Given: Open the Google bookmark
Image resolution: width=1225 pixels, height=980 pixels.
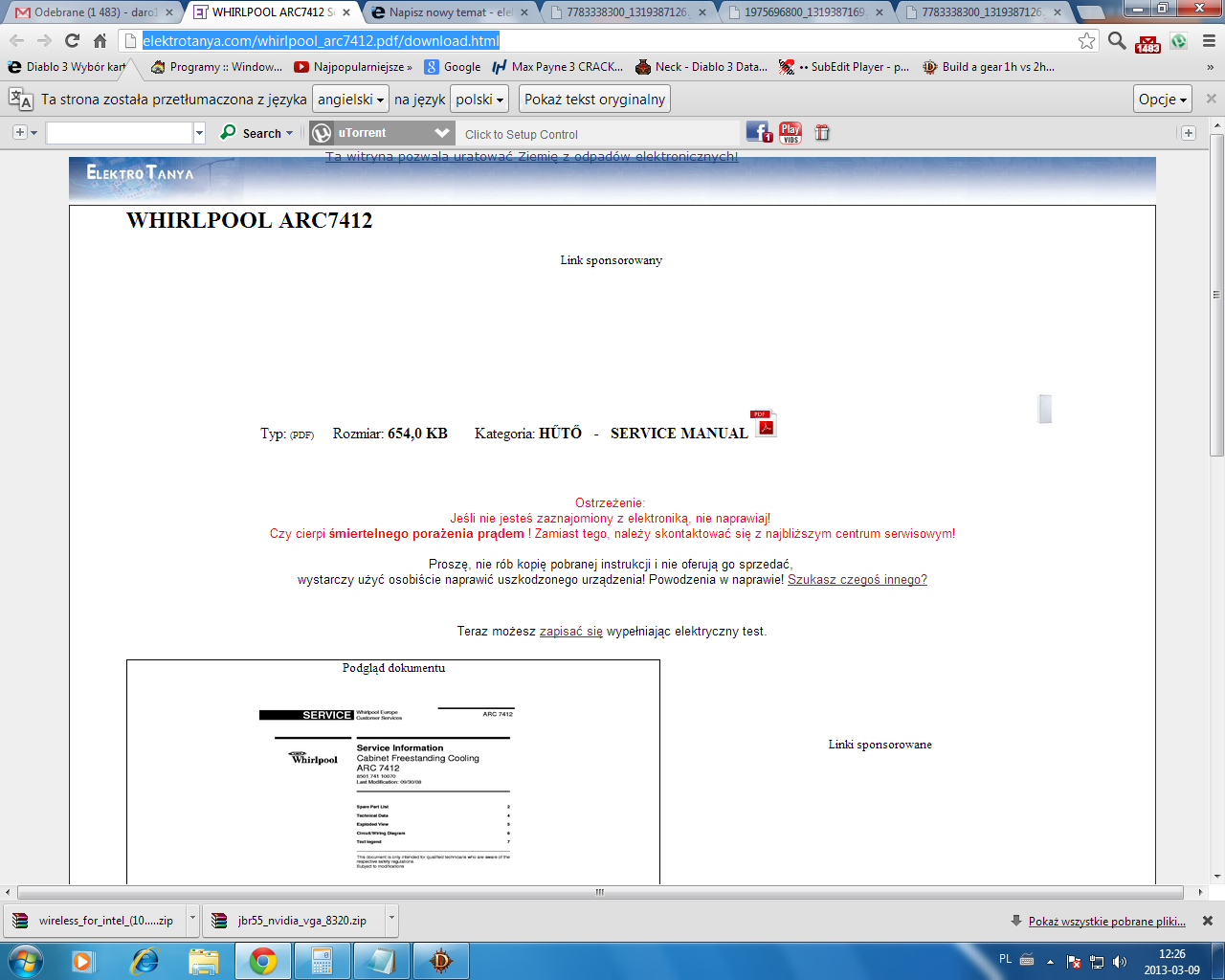Looking at the screenshot, I should [453, 67].
